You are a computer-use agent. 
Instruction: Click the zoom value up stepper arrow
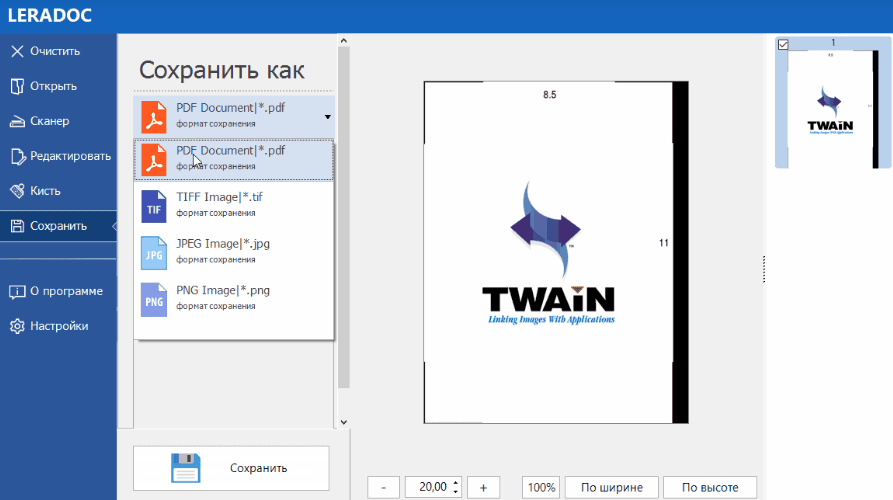456,482
